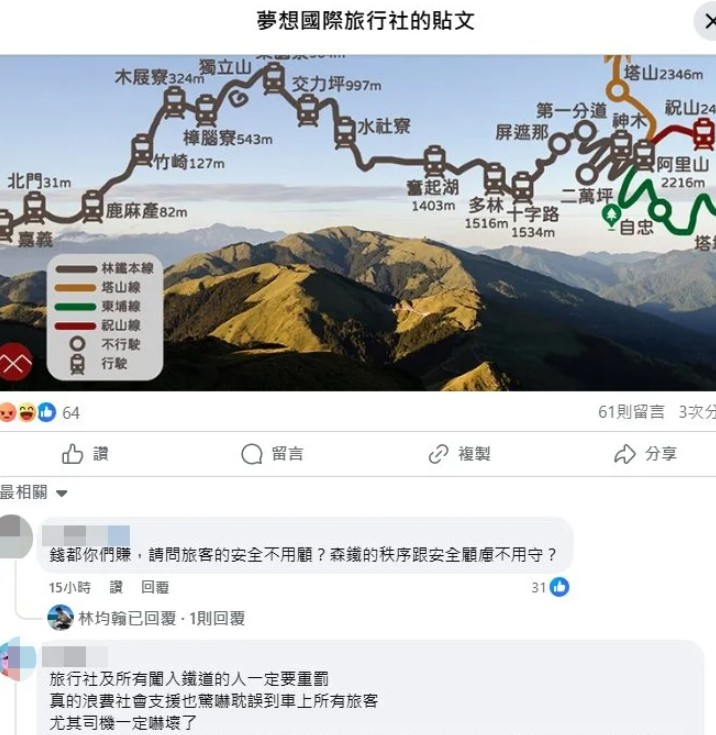Click the 64 reactions count
716x735 pixels.
[71, 413]
